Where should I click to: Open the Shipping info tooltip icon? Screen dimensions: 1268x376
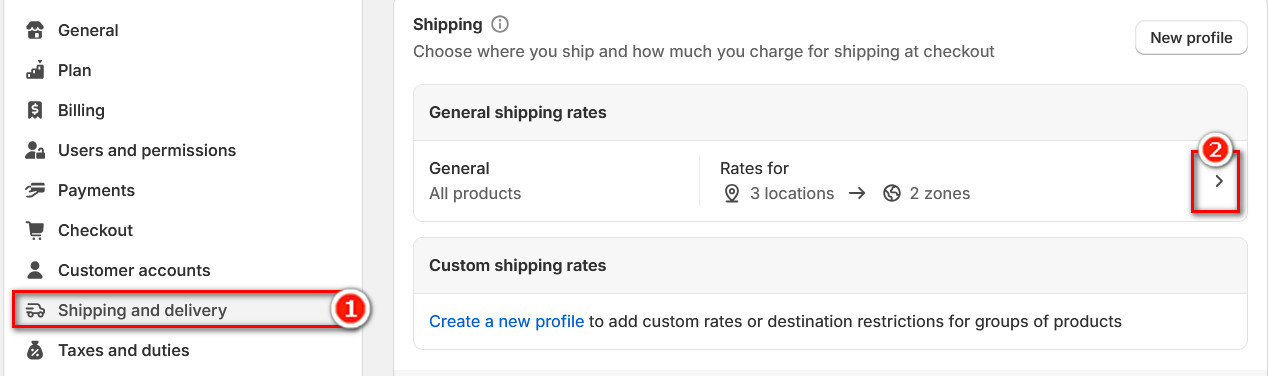pyautogui.click(x=501, y=24)
